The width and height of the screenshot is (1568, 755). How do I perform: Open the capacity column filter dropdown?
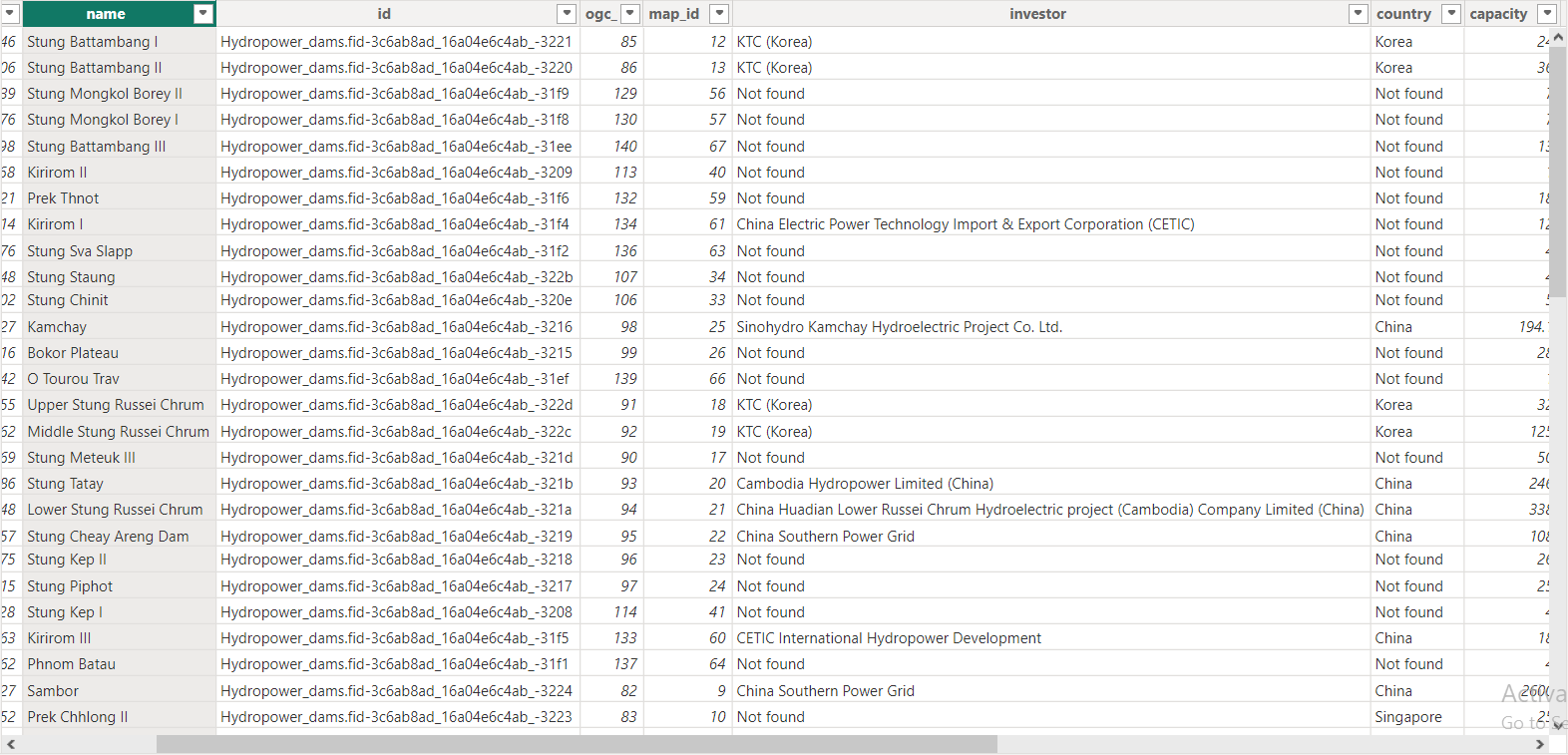tap(1547, 14)
